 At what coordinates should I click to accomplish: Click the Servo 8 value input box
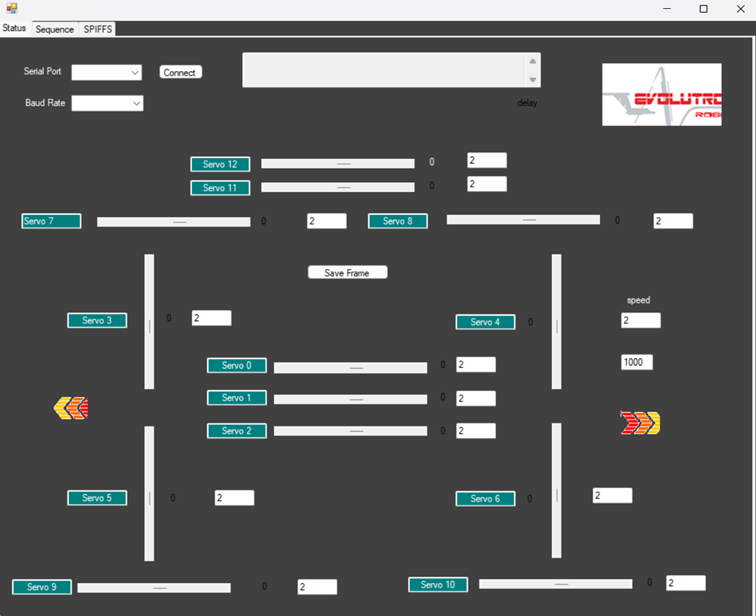673,221
